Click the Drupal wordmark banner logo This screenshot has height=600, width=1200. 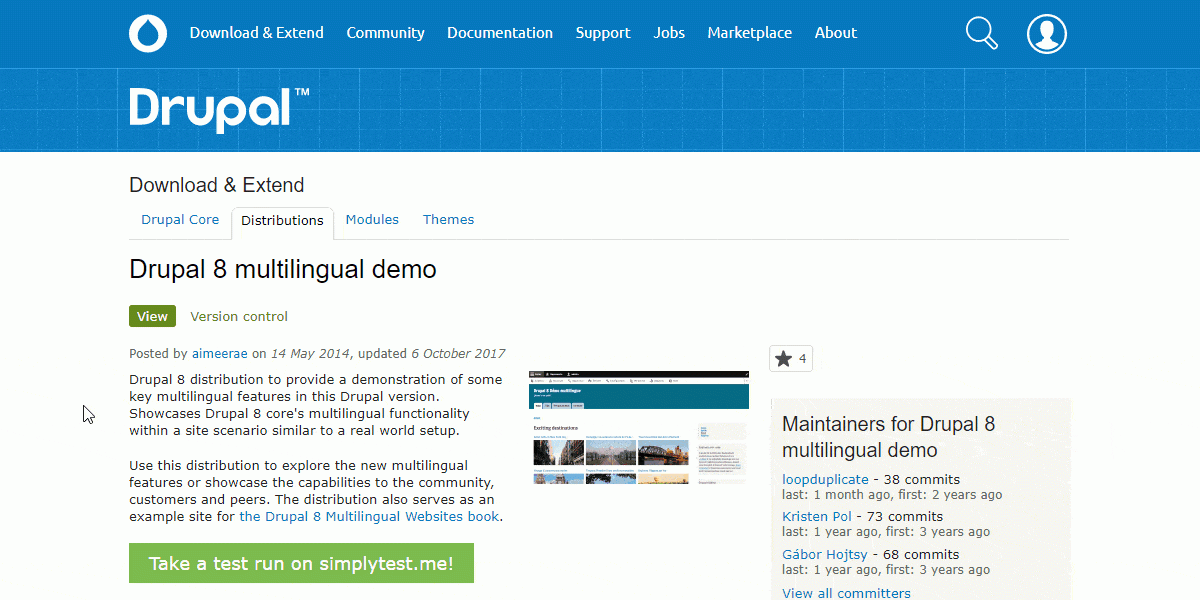219,110
